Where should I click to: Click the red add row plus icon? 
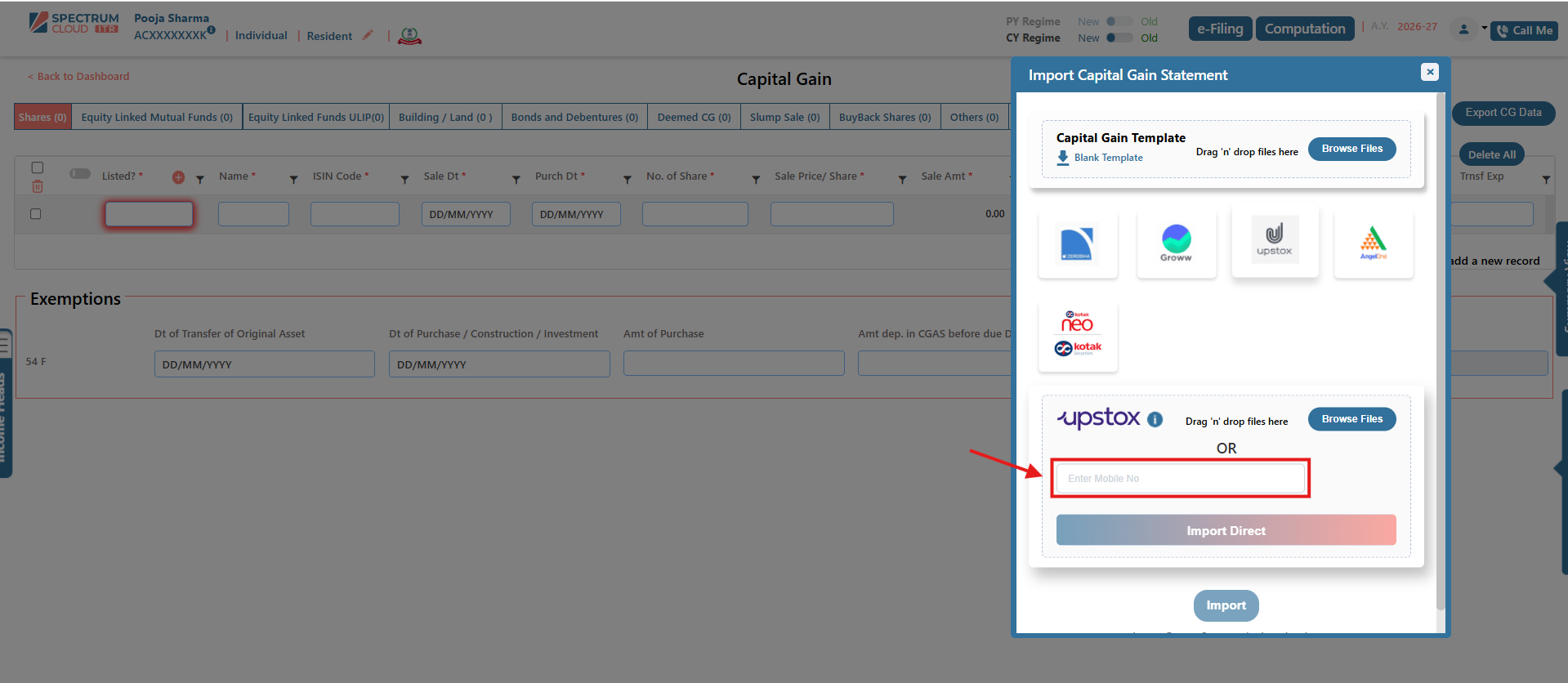tap(178, 177)
